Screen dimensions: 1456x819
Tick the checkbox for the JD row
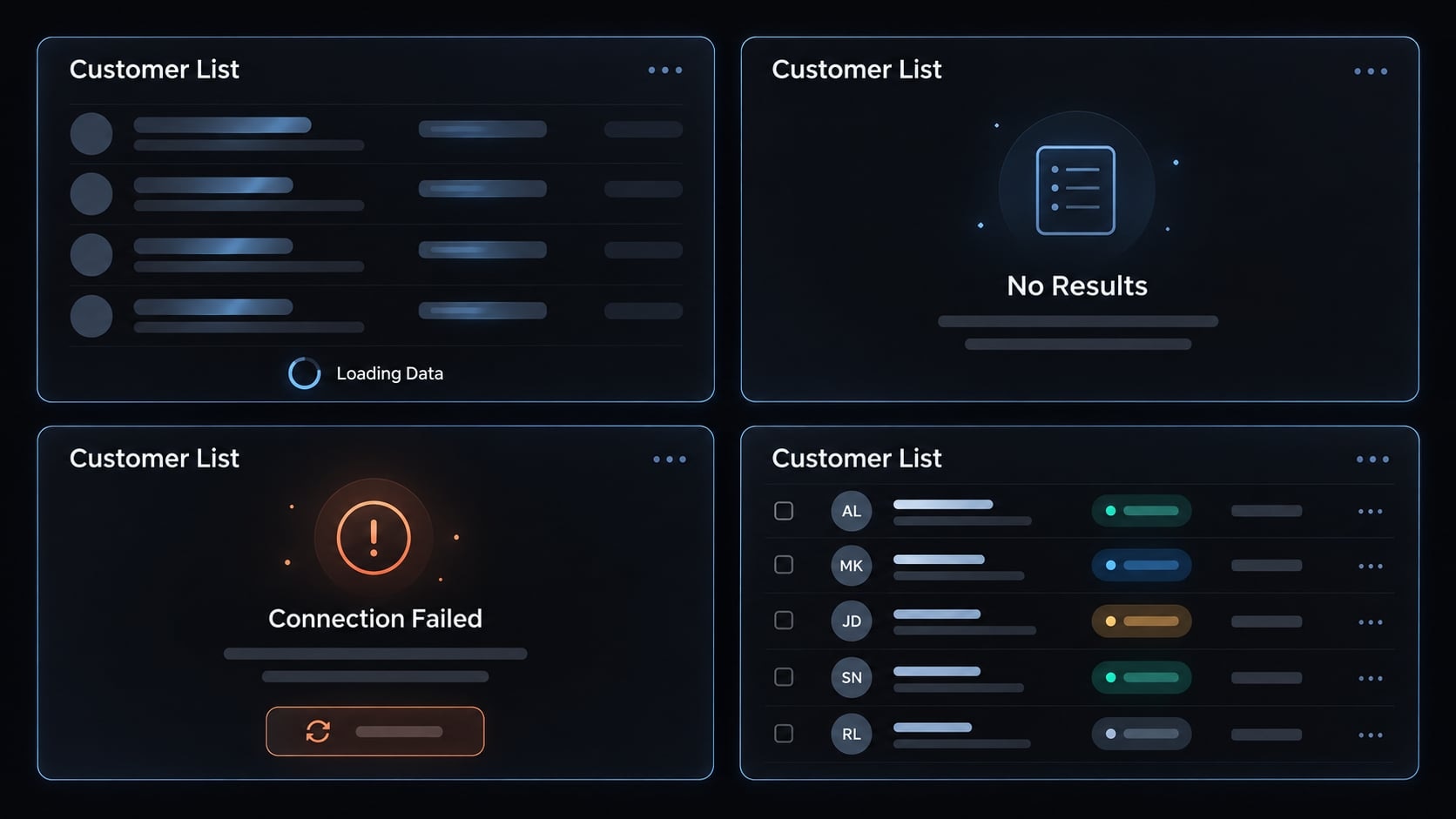(784, 621)
